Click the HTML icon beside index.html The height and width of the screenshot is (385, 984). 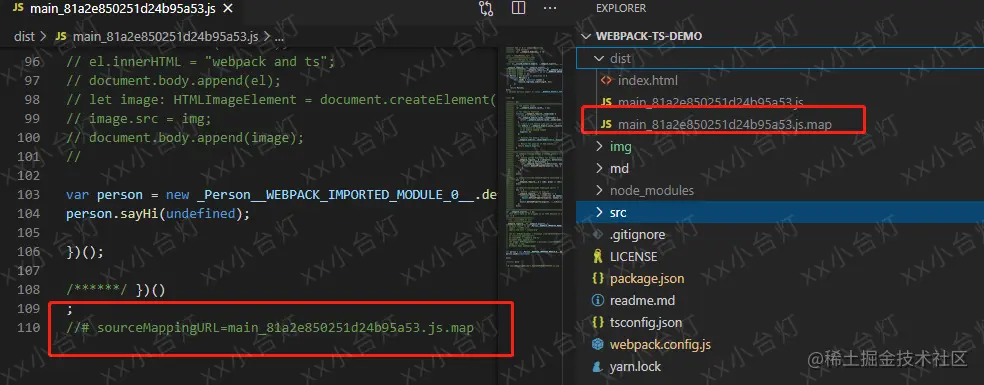(x=606, y=80)
